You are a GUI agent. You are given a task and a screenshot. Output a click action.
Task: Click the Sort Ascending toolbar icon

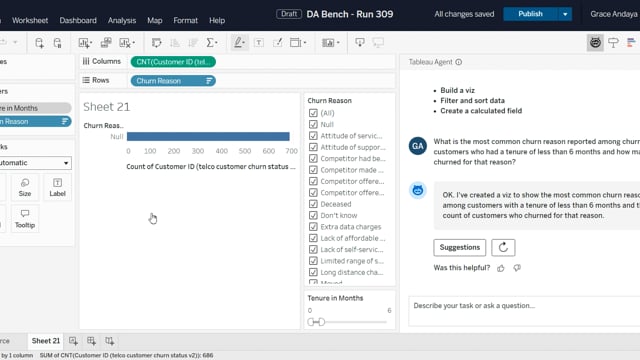(175, 43)
